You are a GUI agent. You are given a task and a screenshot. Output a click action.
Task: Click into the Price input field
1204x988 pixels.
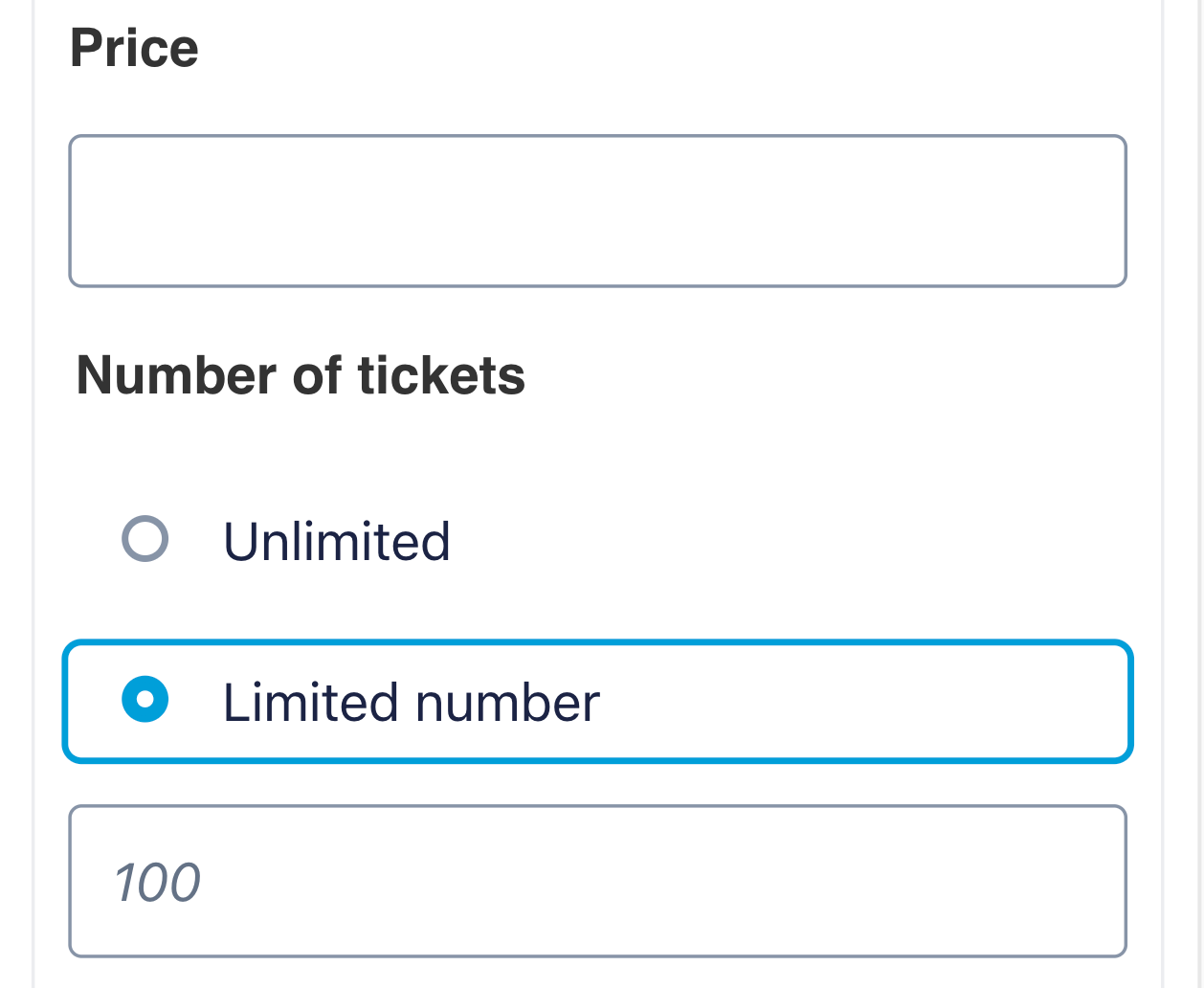[x=597, y=211]
